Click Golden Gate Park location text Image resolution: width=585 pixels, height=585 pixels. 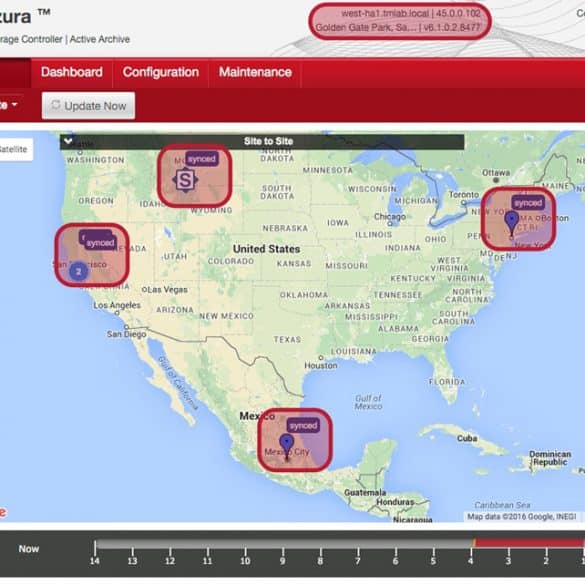365,28
